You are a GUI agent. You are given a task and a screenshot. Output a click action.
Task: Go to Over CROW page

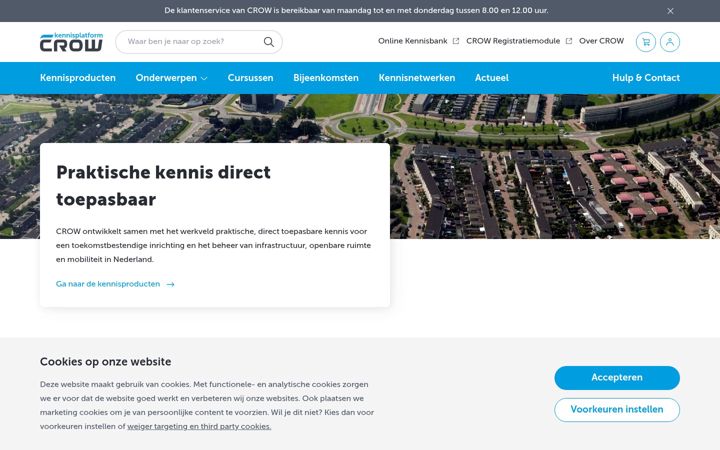click(601, 41)
